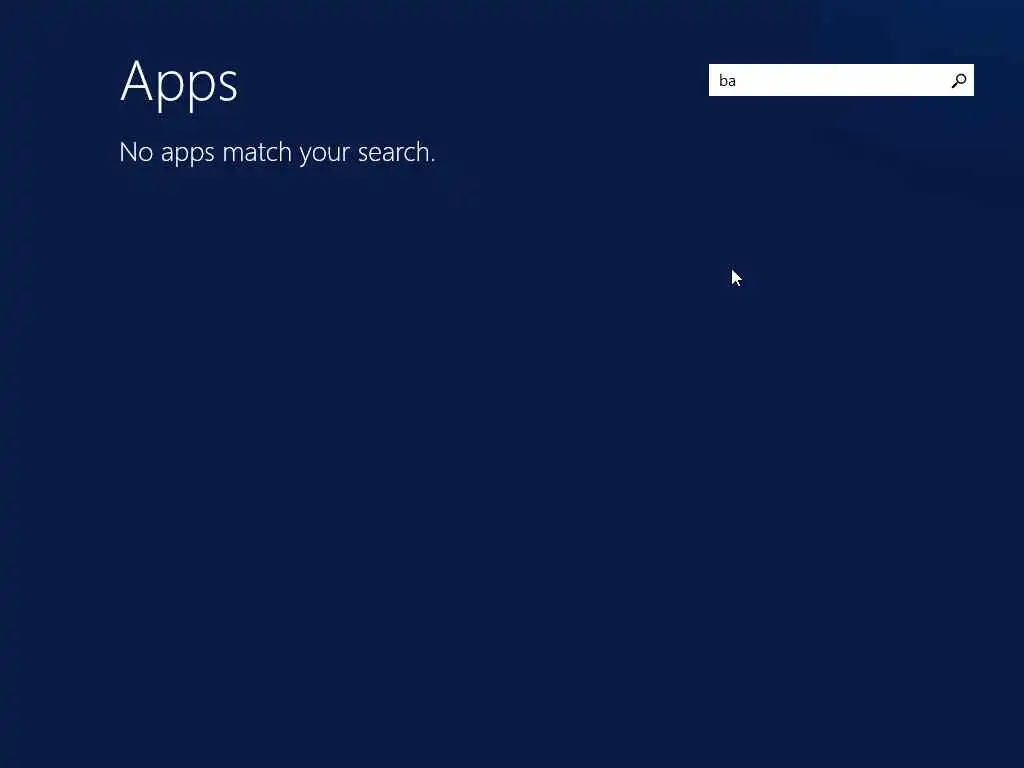Click the large 'Apps' title text
Screen dimensions: 1024x768
pos(179,83)
